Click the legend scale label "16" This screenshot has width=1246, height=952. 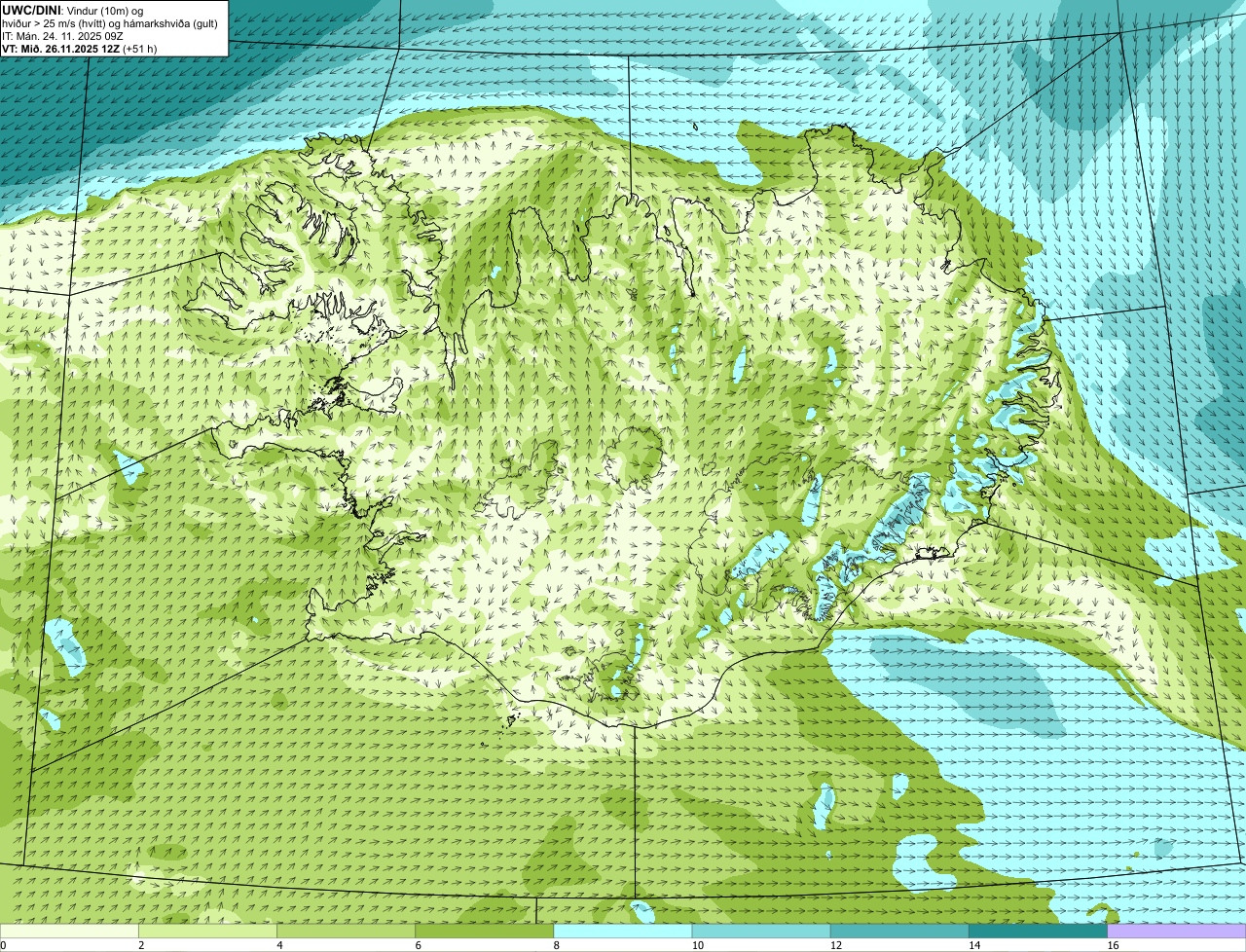(1113, 945)
